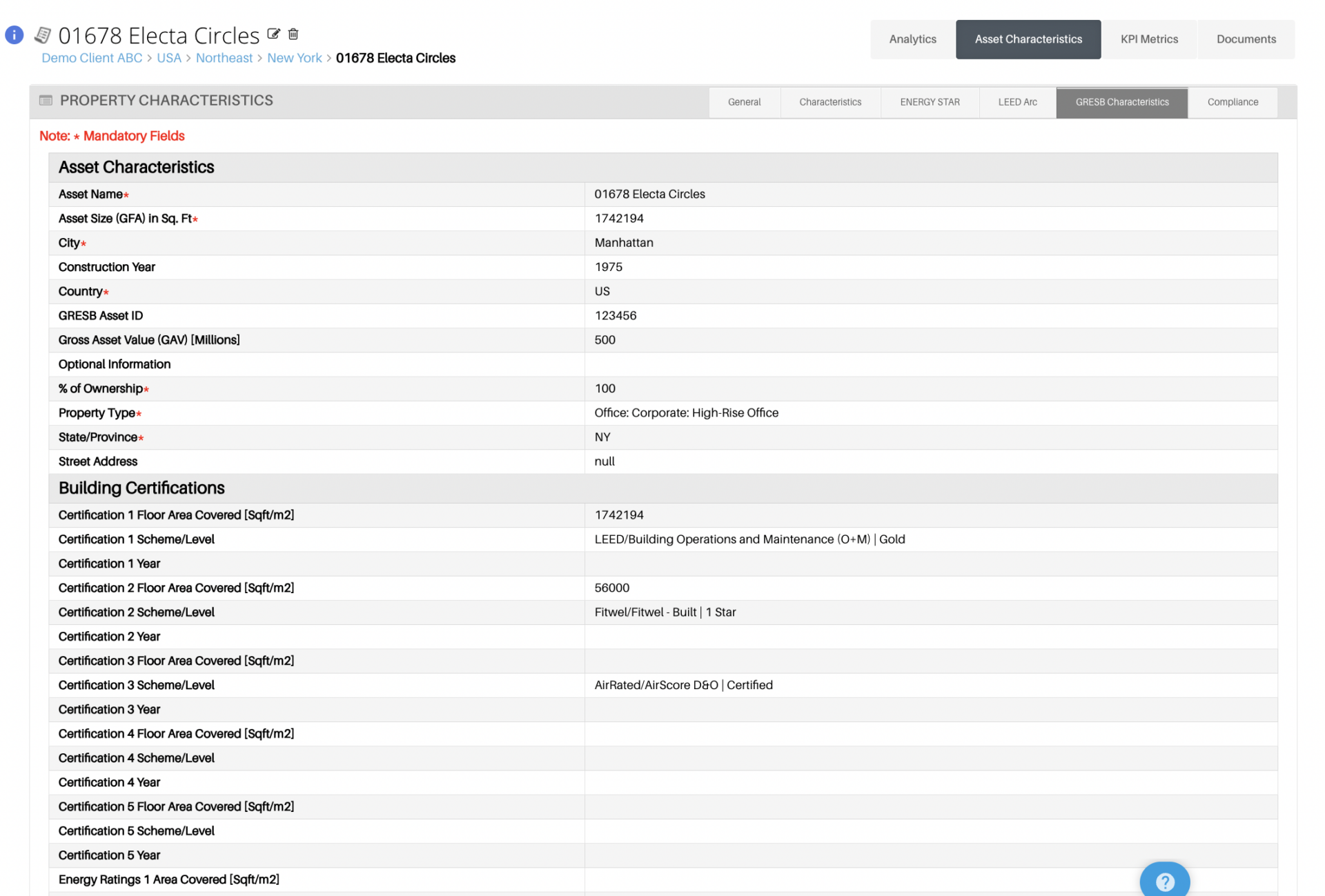The image size is (1325, 896).
Task: Open the Characteristics sub-tab
Action: [x=830, y=102]
